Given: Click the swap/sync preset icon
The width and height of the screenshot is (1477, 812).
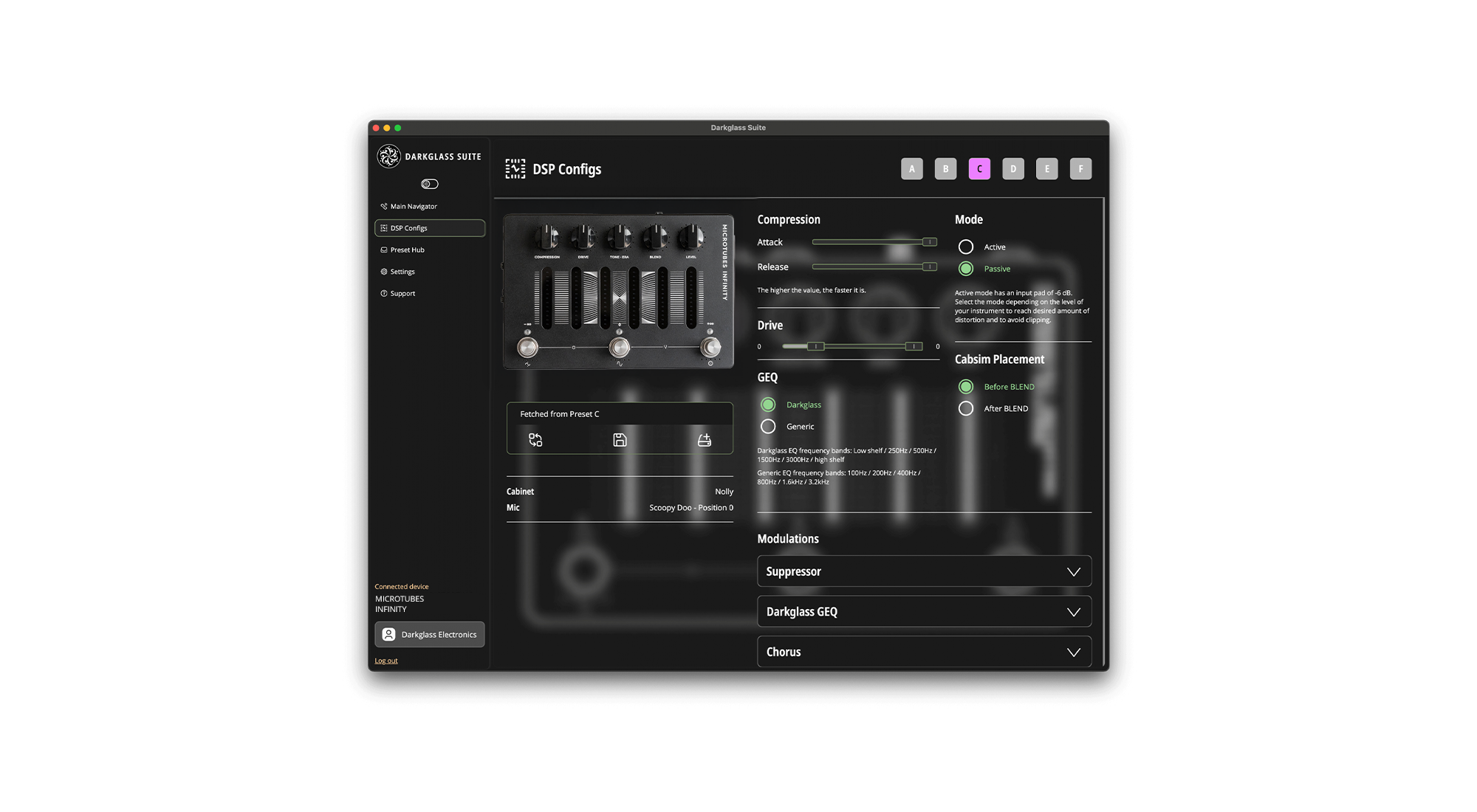Looking at the screenshot, I should (x=535, y=440).
